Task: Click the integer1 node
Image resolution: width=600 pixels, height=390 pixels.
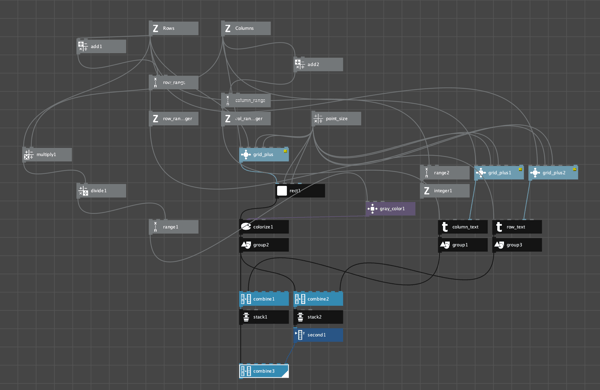Action: coord(445,191)
